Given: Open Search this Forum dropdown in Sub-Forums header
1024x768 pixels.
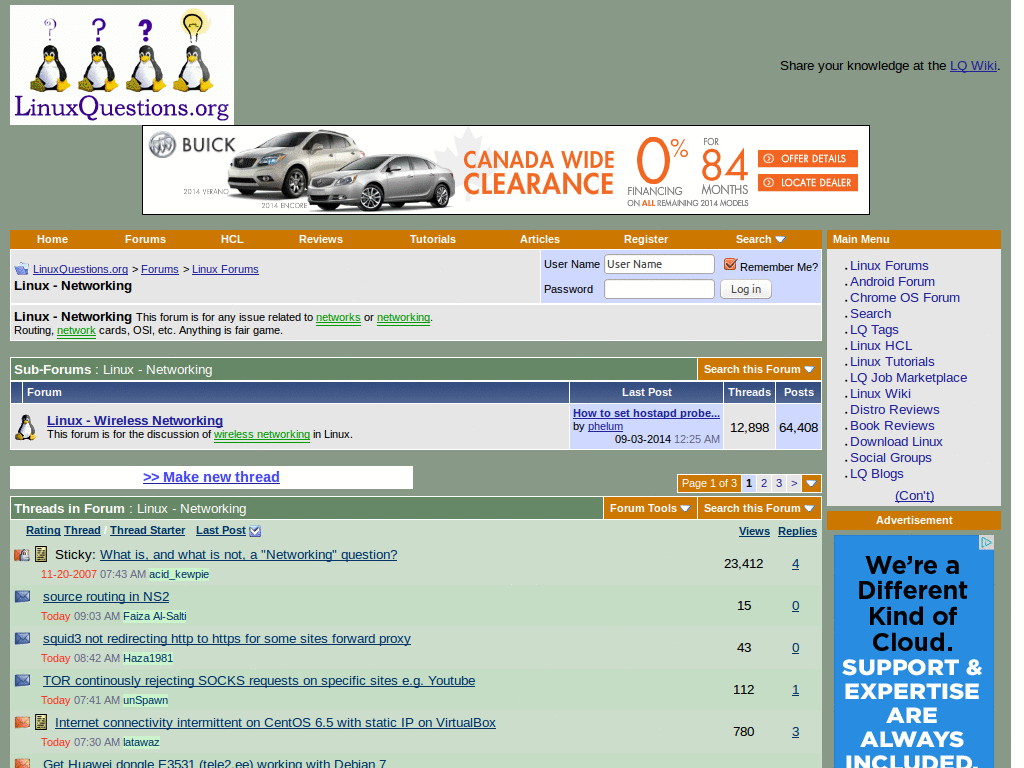Looking at the screenshot, I should (759, 369).
